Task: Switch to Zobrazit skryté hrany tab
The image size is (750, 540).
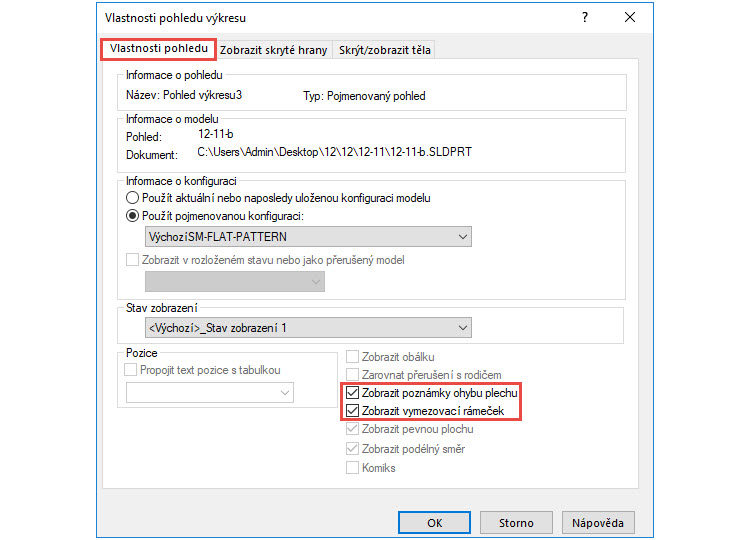Action: point(274,50)
